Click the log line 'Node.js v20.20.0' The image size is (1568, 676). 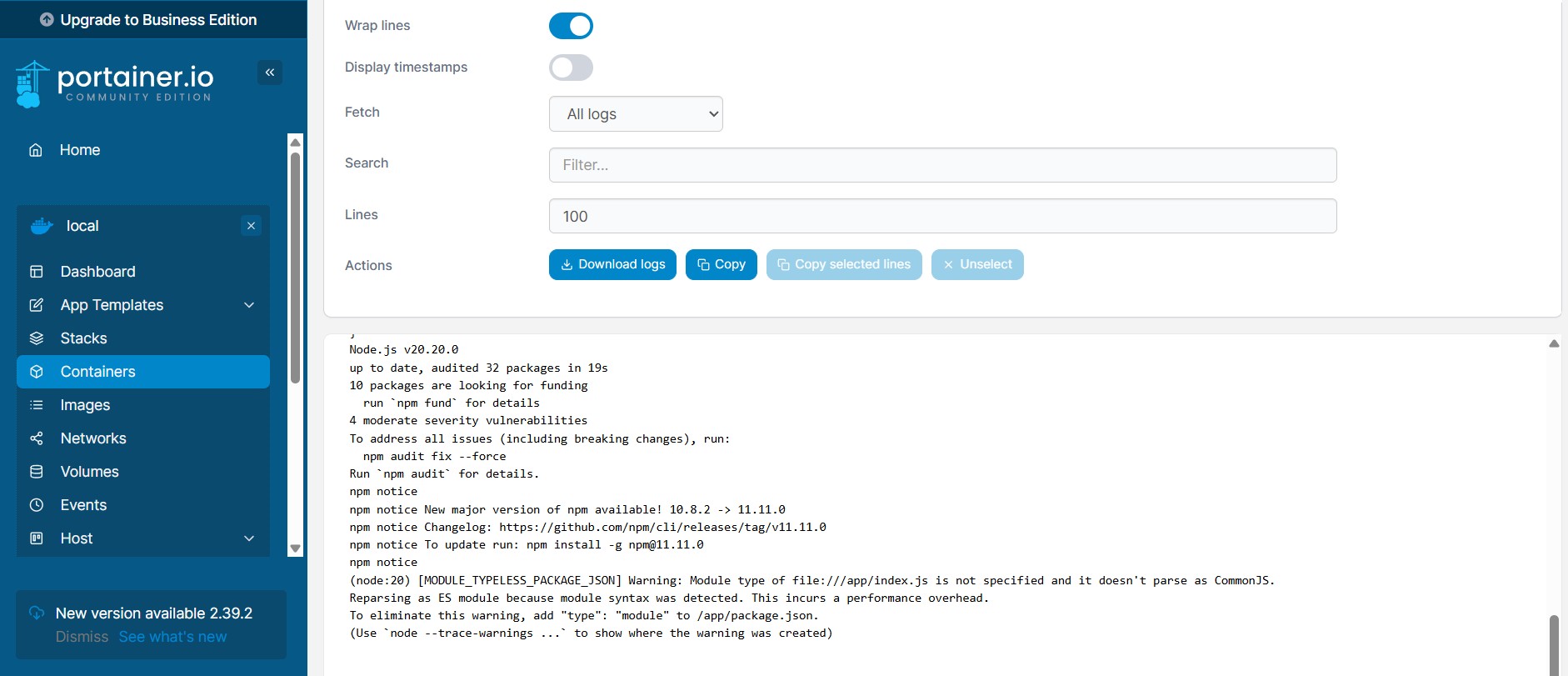(404, 350)
